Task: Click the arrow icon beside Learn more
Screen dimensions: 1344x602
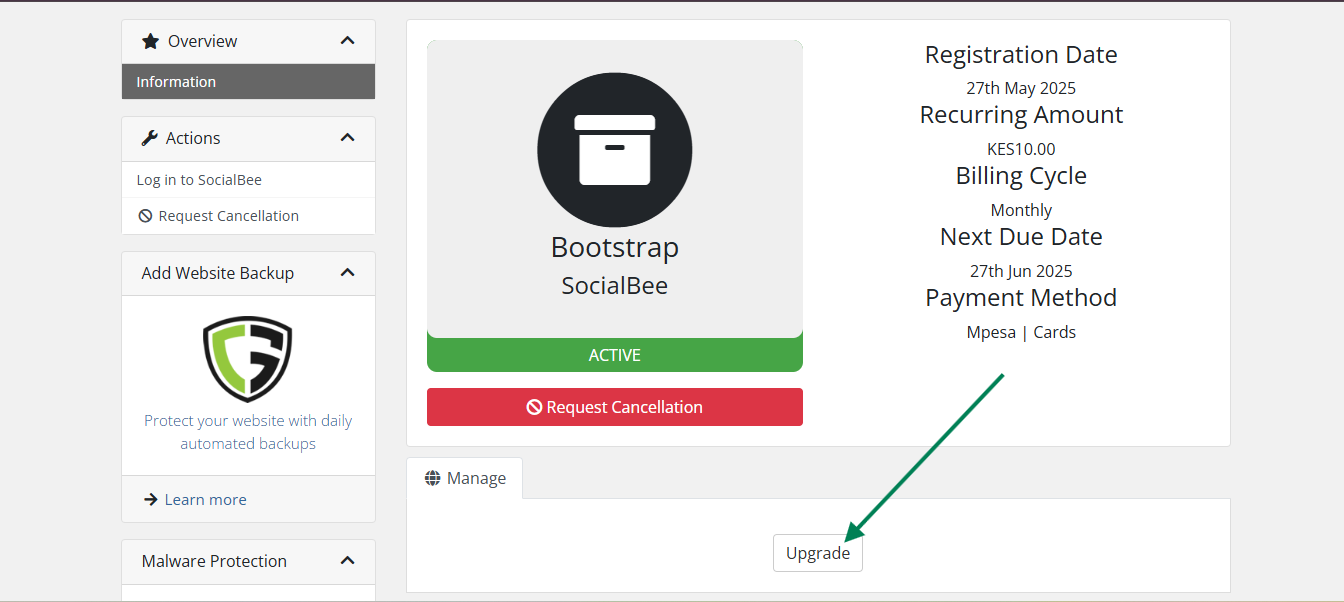Action: 150,500
